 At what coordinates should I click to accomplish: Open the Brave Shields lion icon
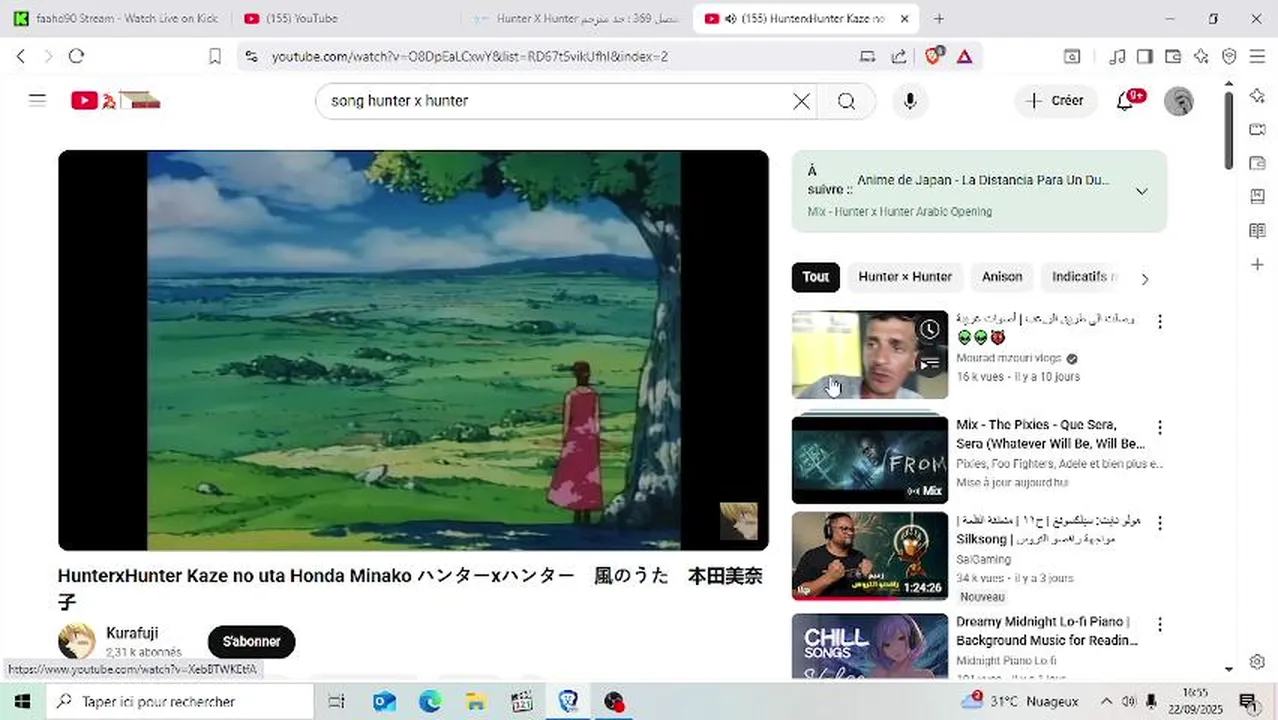pos(933,57)
